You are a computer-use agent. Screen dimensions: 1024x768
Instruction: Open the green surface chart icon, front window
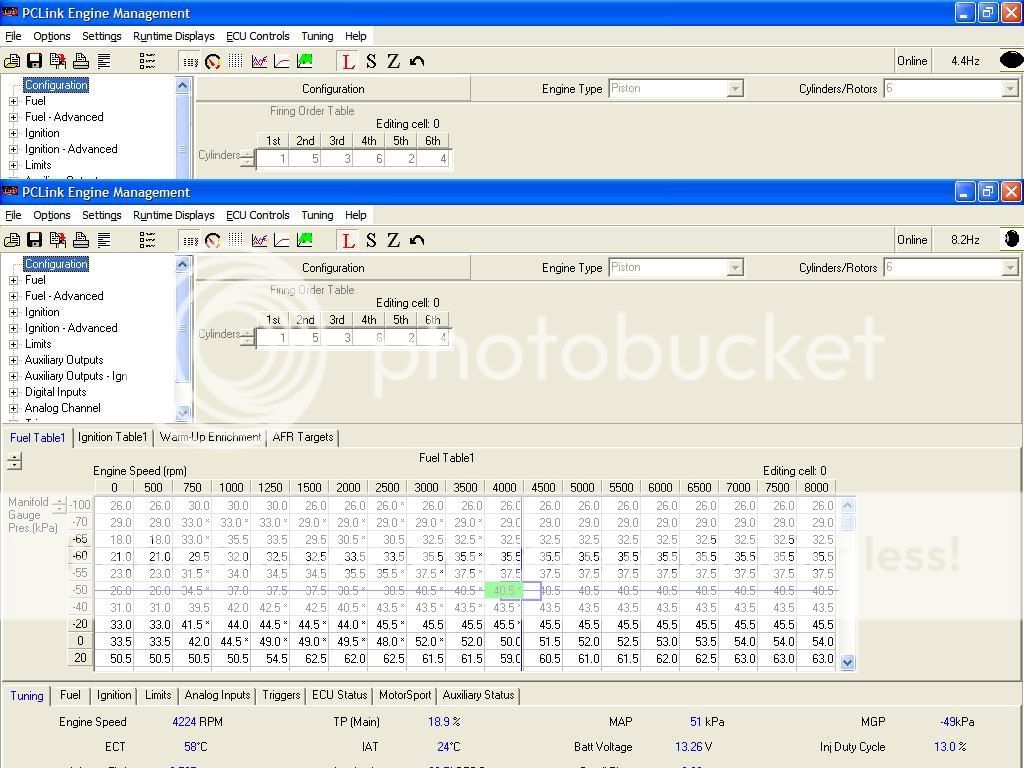click(304, 240)
